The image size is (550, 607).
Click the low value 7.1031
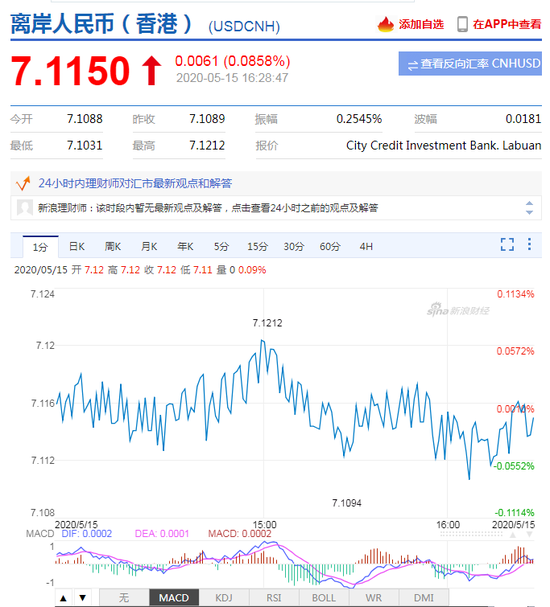pyautogui.click(x=84, y=145)
